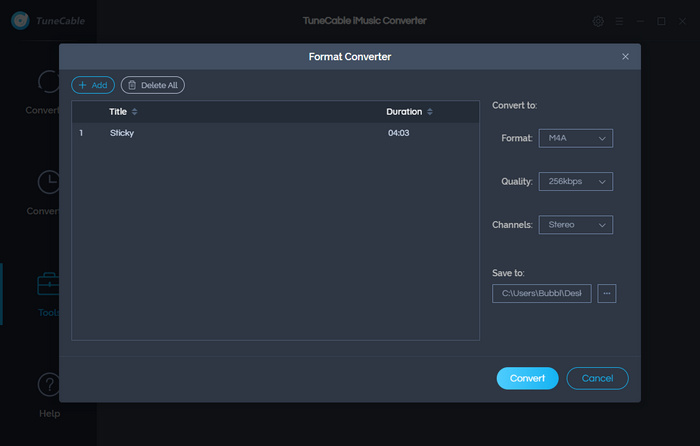
Task: Select the Sticky track row
Action: (275, 133)
